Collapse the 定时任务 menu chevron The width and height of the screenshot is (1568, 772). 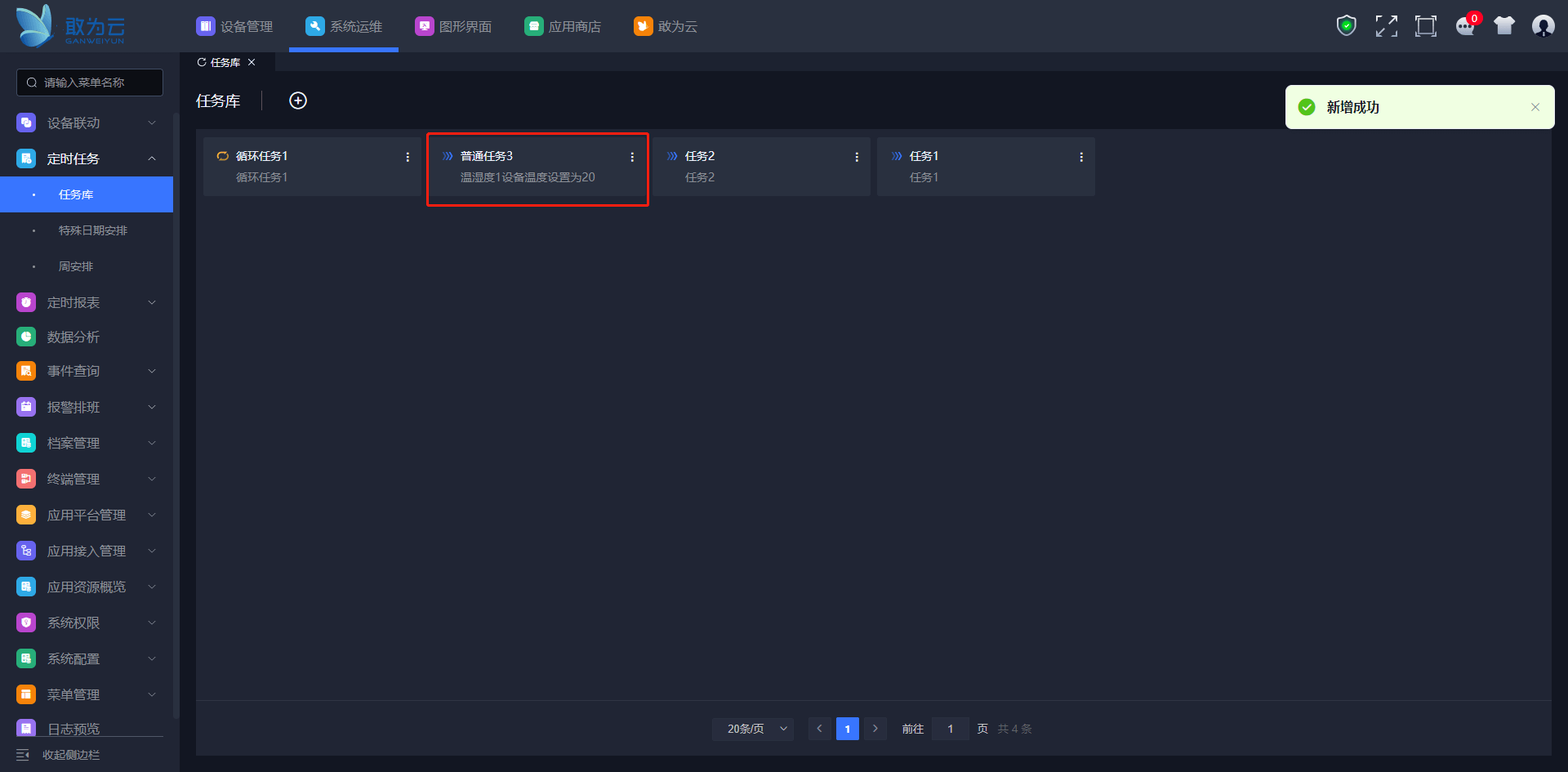pos(152,158)
